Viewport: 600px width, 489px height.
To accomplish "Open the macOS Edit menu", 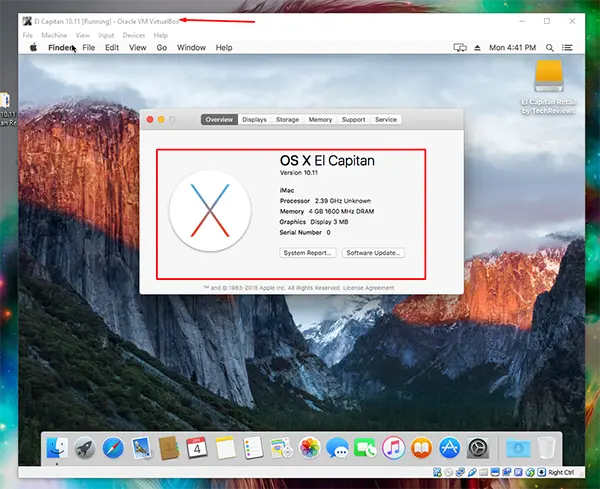I will tap(112, 48).
